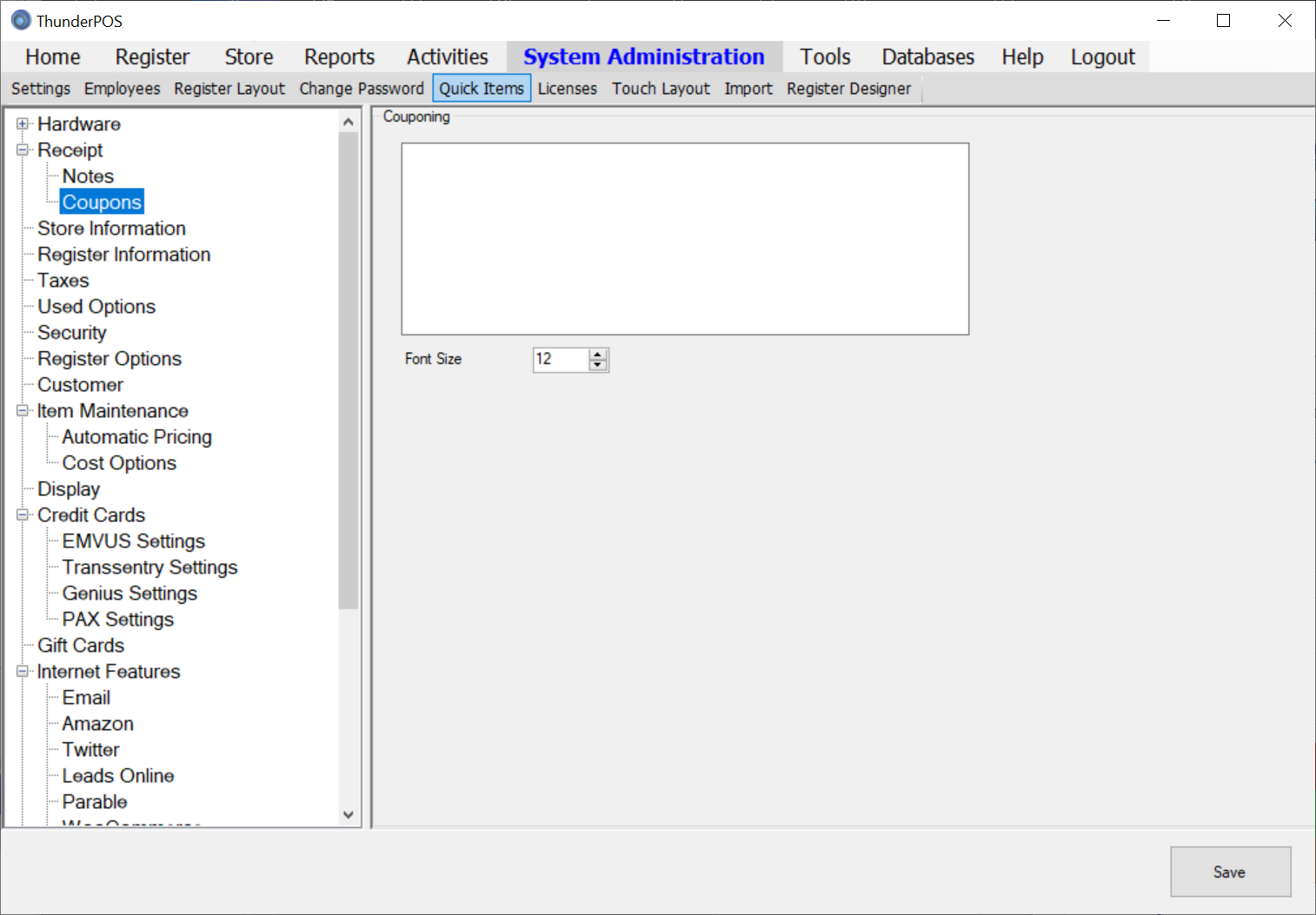Open the Reports menu

point(339,57)
